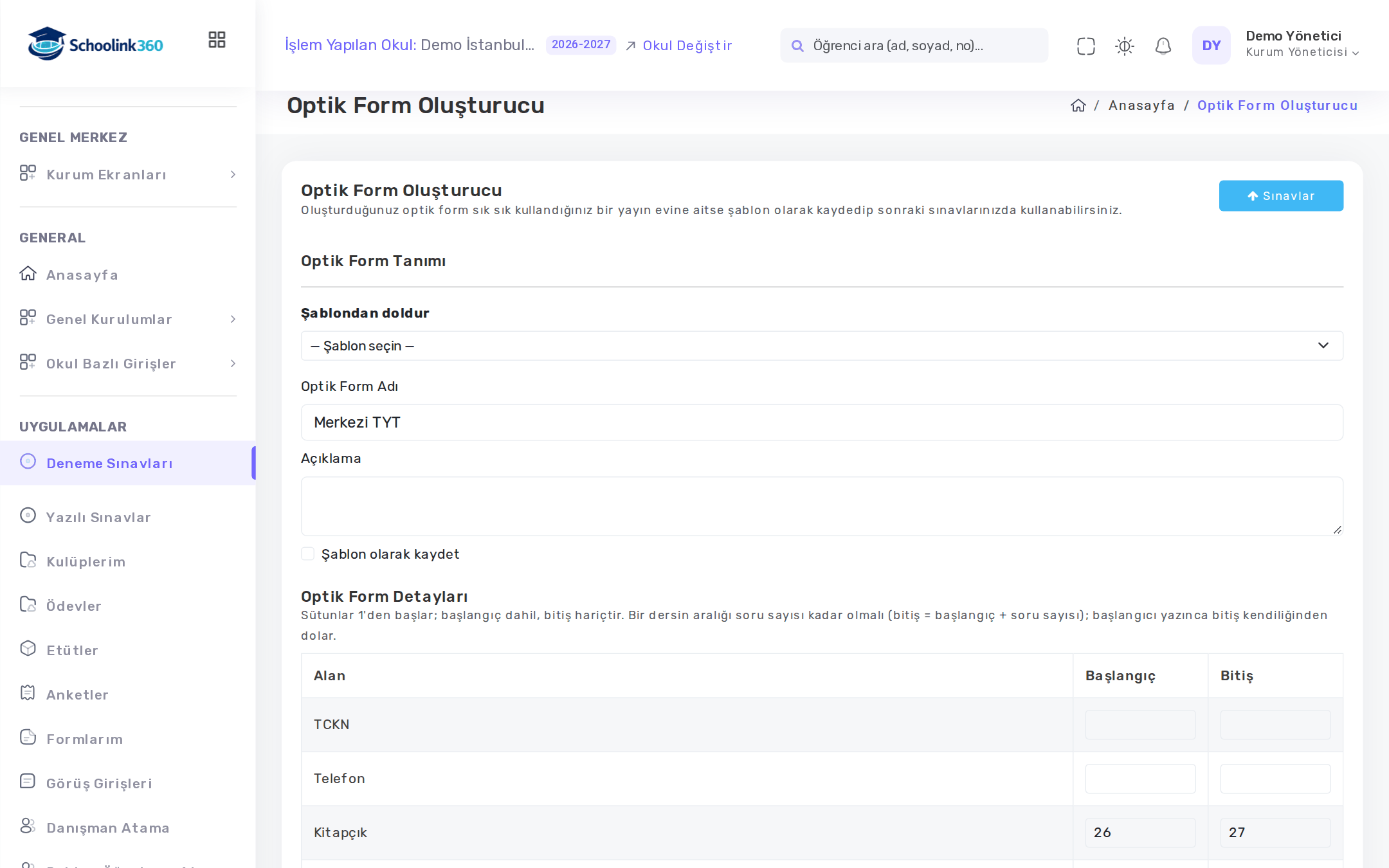Click the Telefon Bitiş field
Viewport: 1389px width, 868px height.
(x=1275, y=779)
